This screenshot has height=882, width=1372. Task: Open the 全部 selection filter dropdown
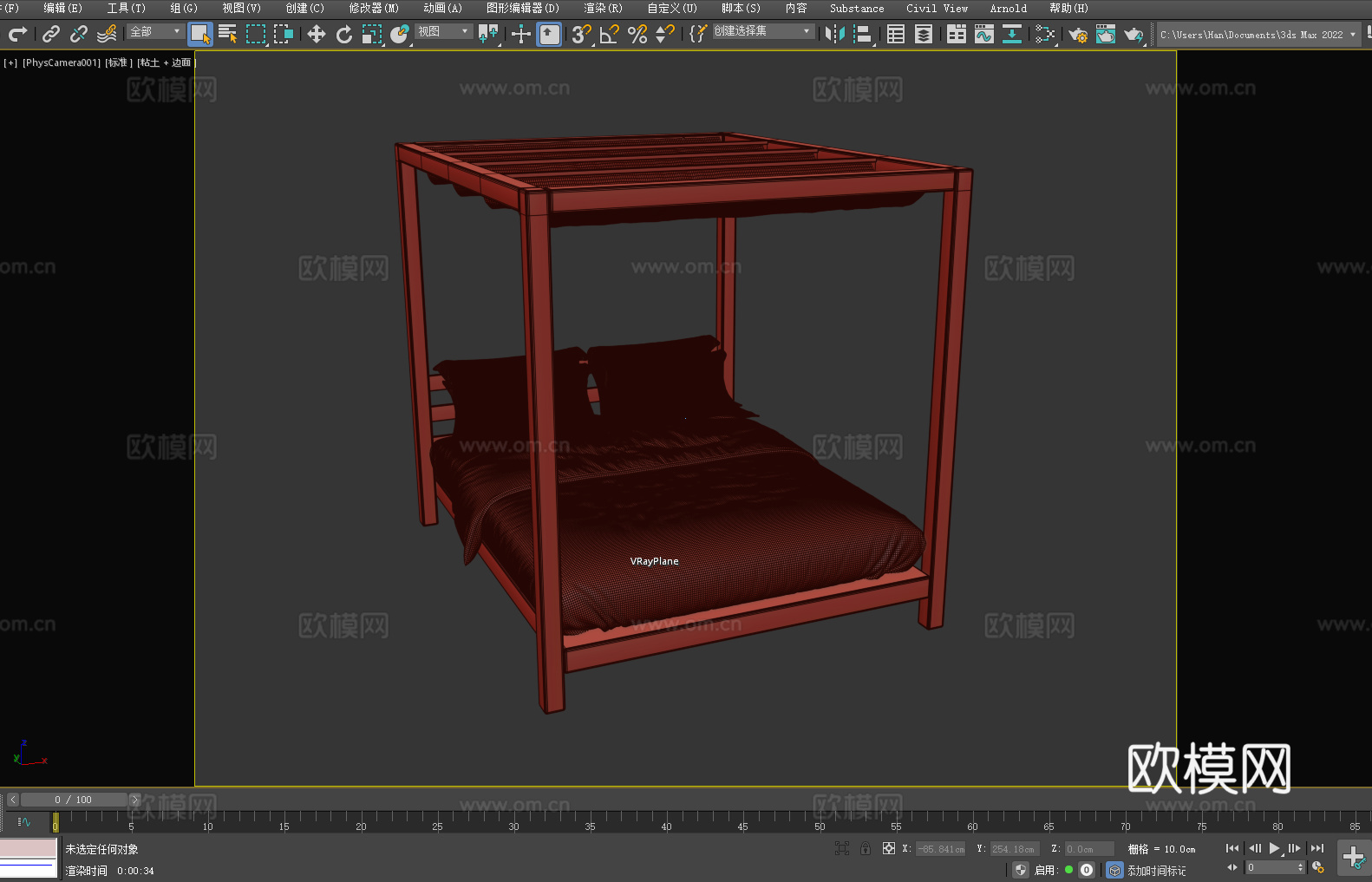click(x=155, y=31)
